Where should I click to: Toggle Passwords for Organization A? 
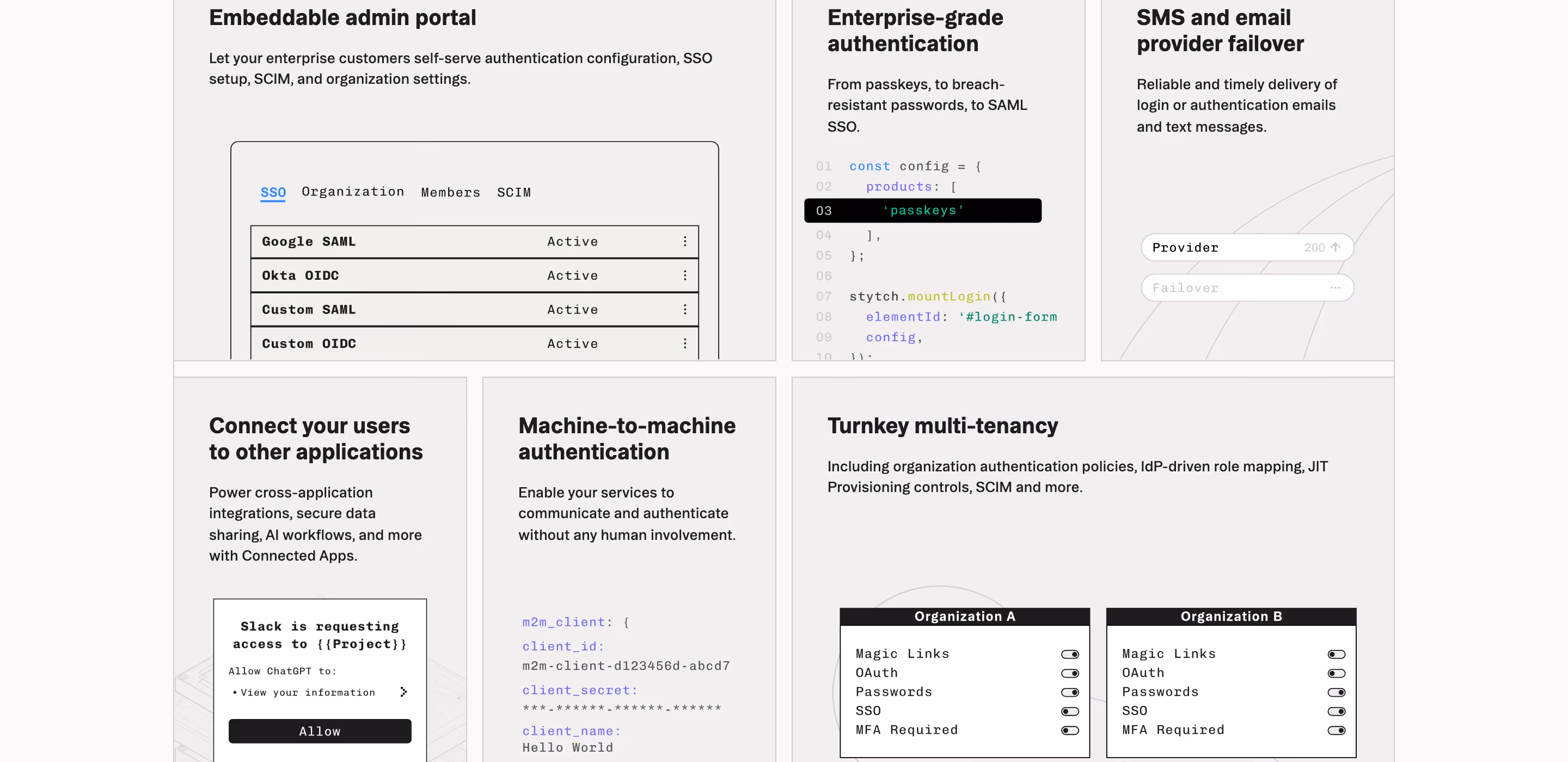tap(1070, 693)
